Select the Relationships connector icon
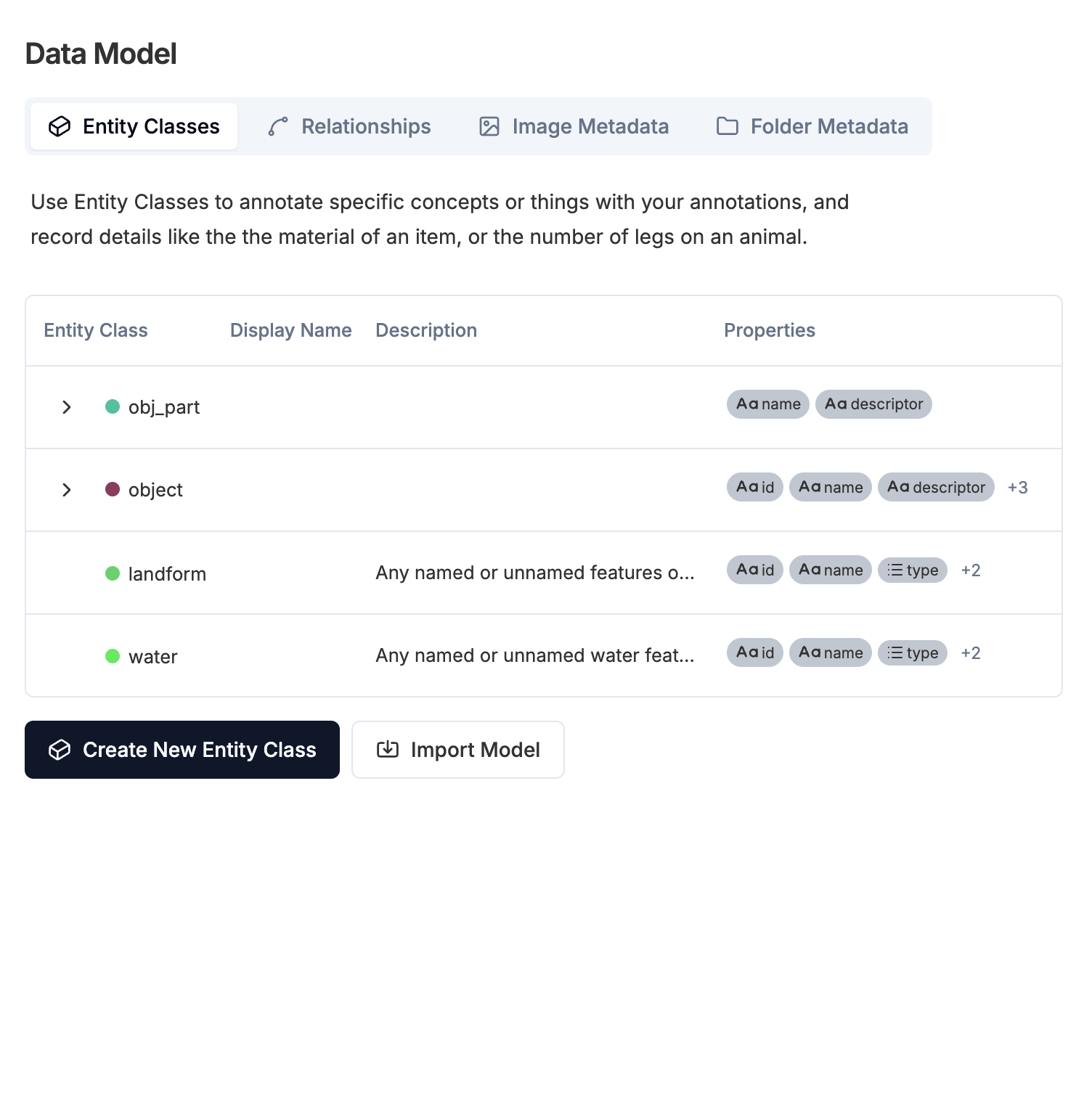1092x1093 pixels. tap(278, 126)
